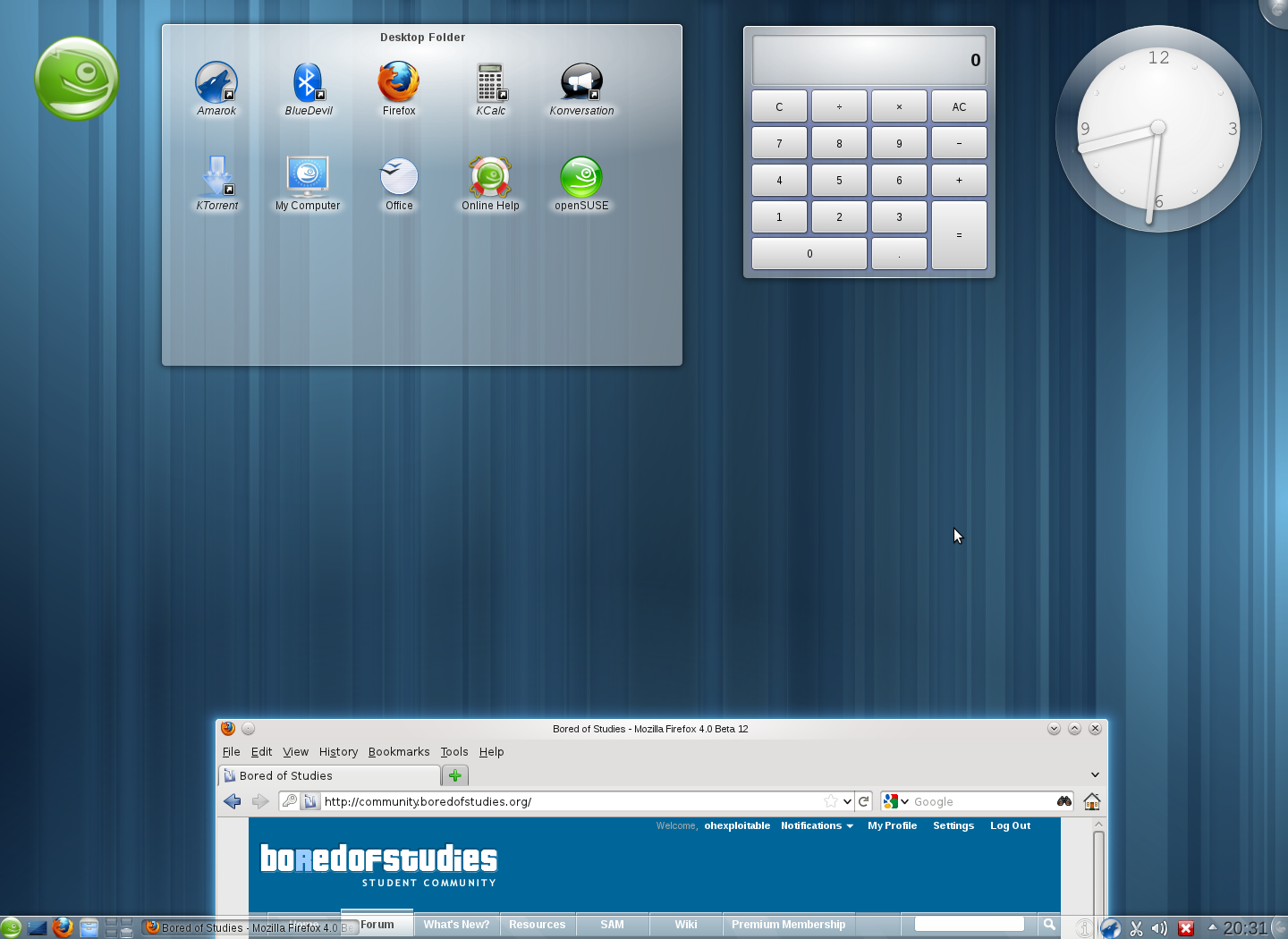Open a new tab with the plus button
The width and height of the screenshot is (1288, 939).
tap(454, 775)
